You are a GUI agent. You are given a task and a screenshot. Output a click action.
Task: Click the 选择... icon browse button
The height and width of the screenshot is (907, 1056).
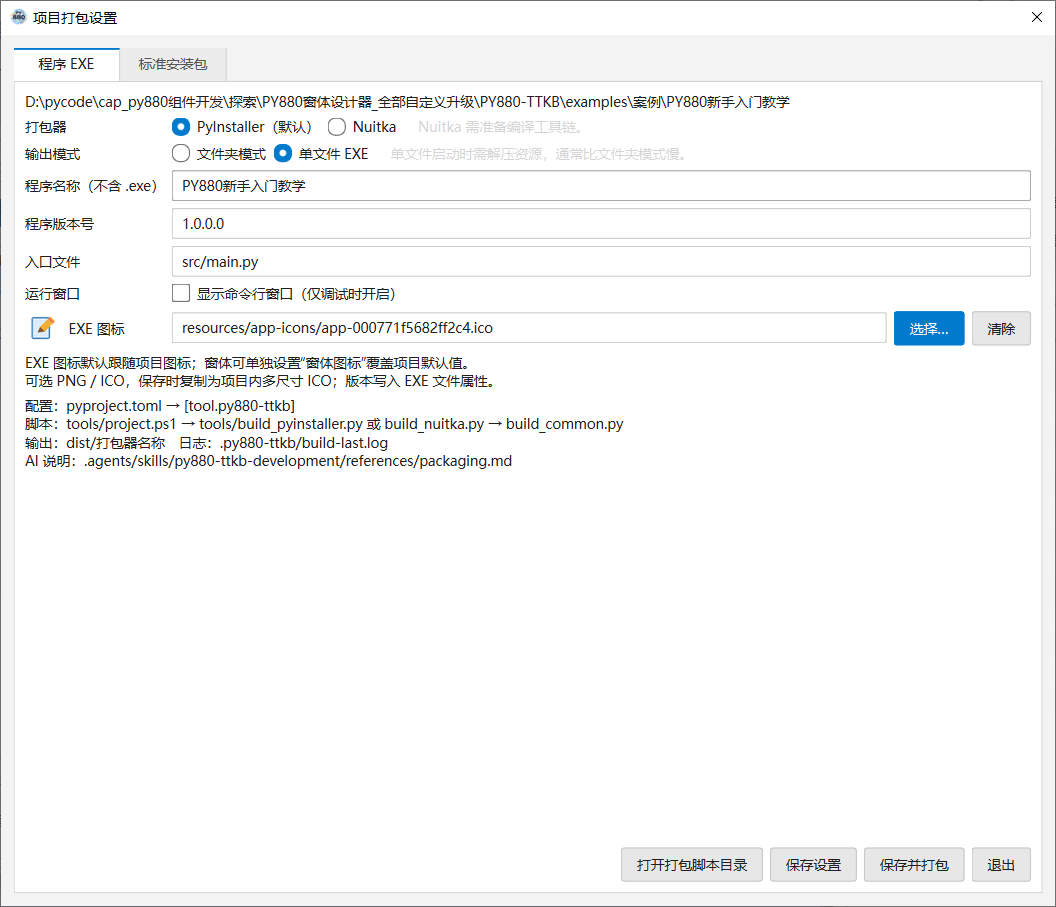(x=929, y=329)
